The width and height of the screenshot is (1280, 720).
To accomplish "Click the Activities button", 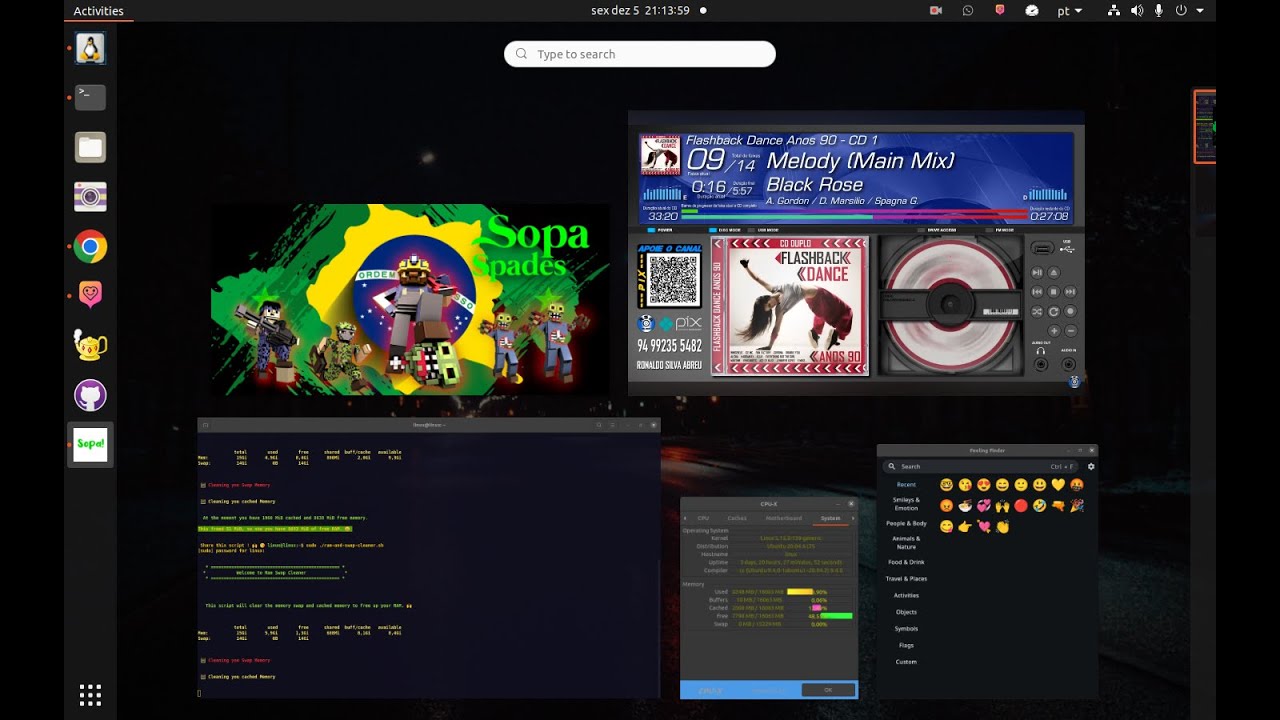I will tap(98, 11).
